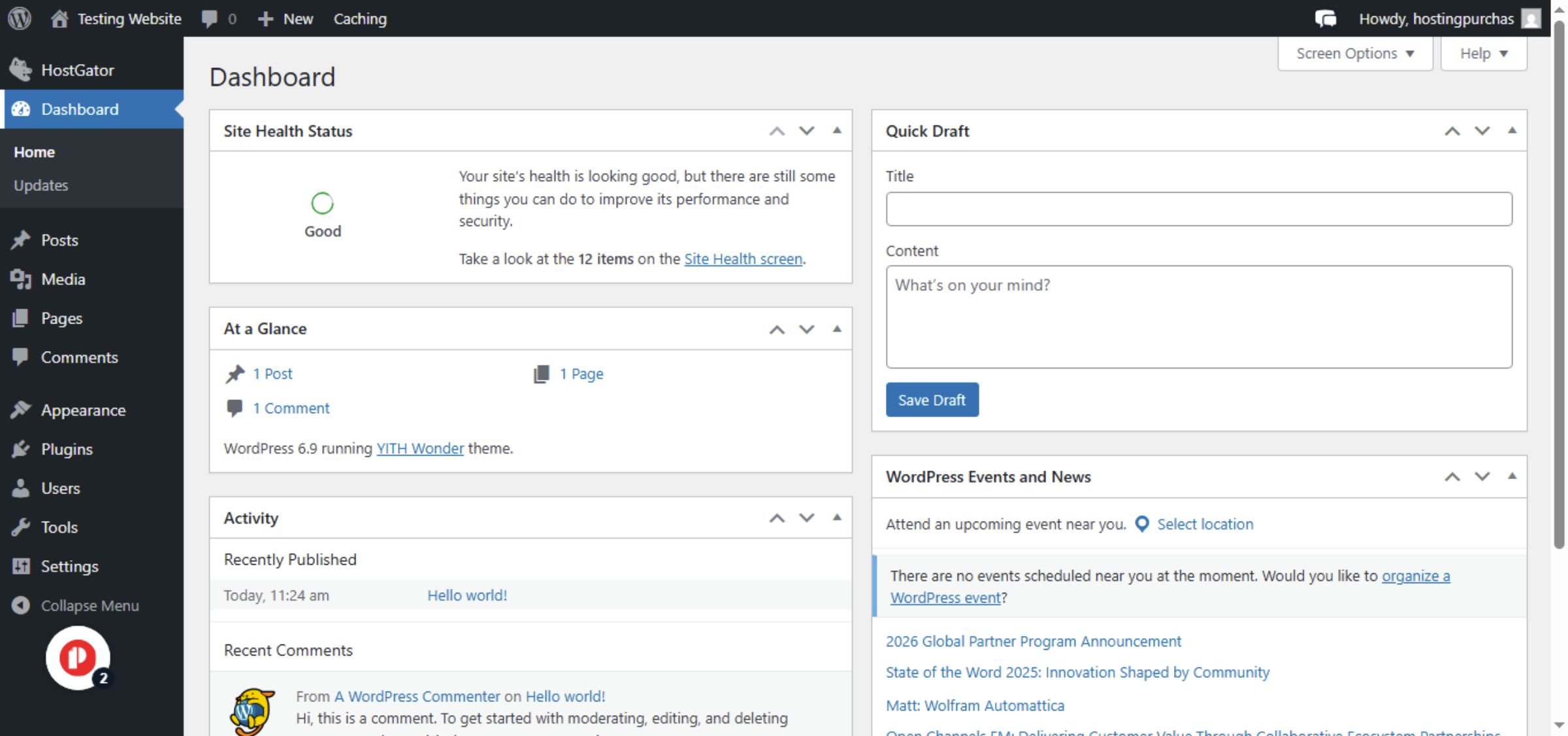Toggle the At a Glance panel closed
Screen dimensions: 1568x736
tap(837, 329)
